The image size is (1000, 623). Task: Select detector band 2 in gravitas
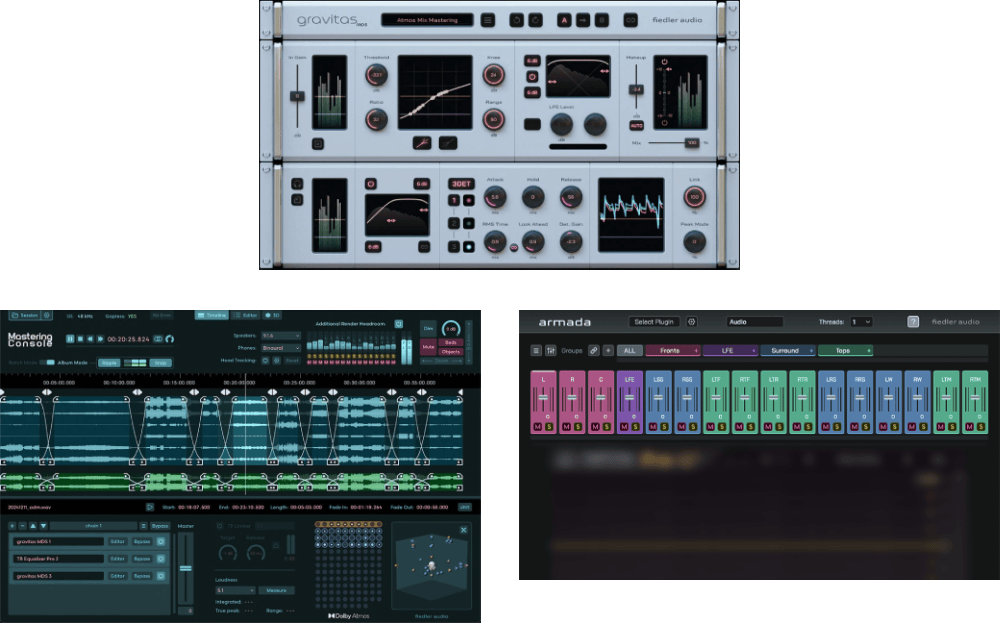pos(454,223)
